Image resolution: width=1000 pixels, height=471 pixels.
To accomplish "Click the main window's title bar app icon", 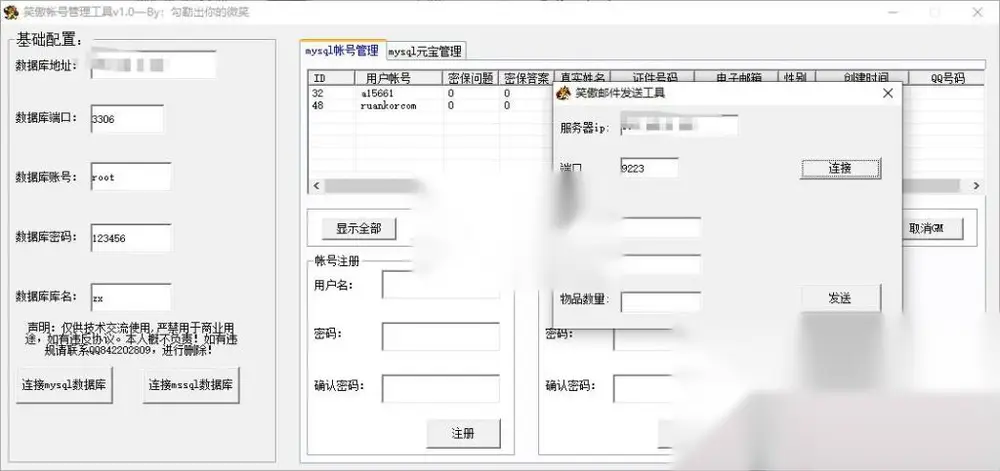I will point(11,11).
